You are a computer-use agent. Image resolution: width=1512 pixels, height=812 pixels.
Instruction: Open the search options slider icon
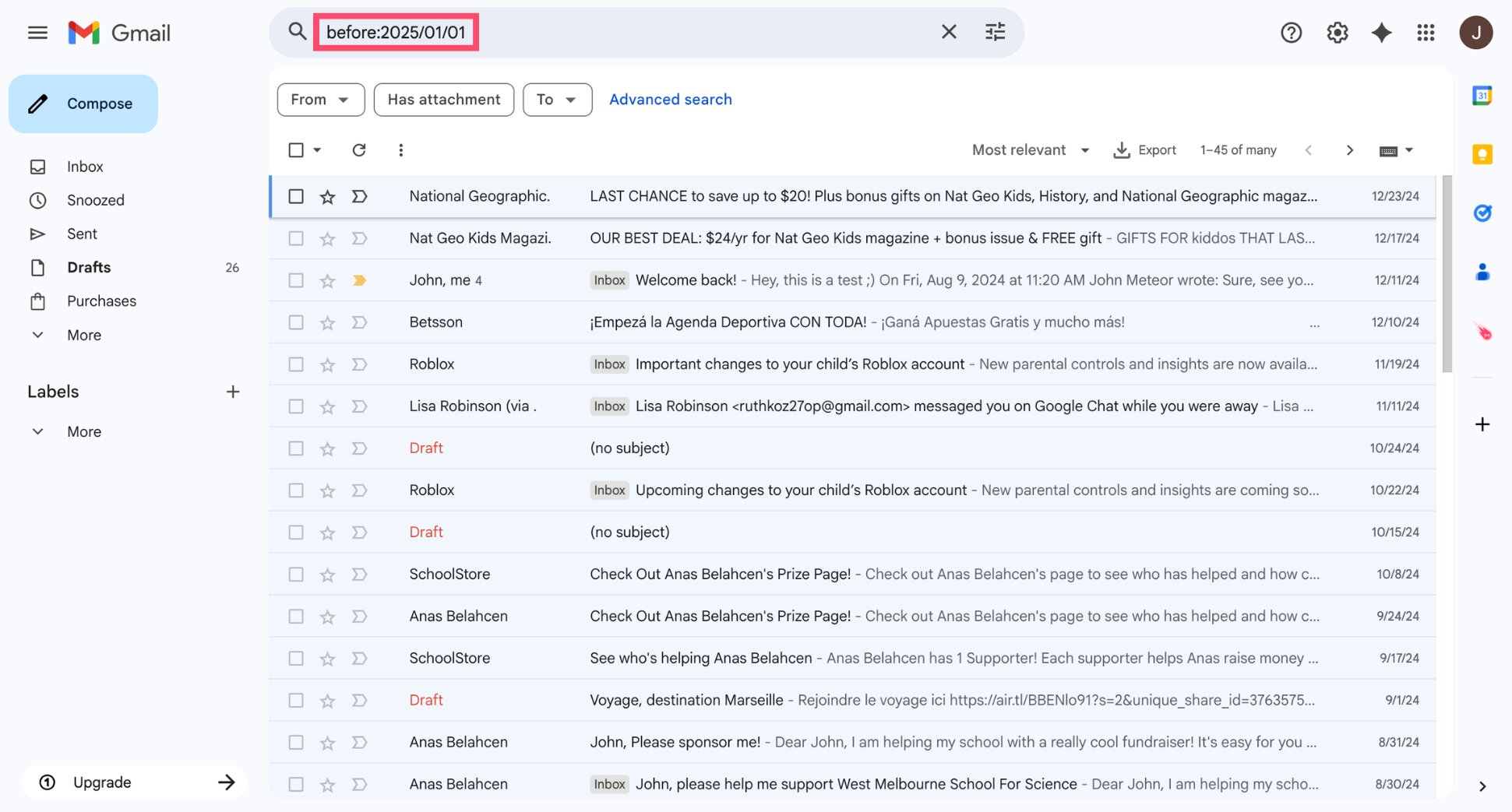click(995, 32)
